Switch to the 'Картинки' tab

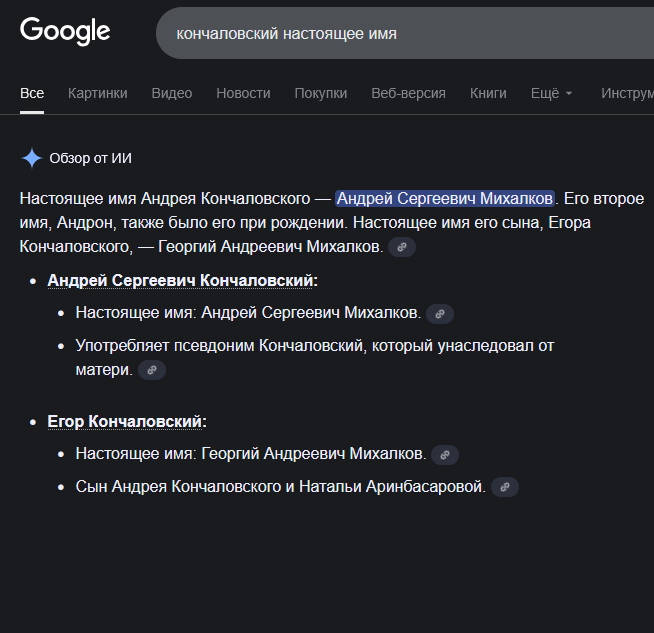click(x=98, y=93)
